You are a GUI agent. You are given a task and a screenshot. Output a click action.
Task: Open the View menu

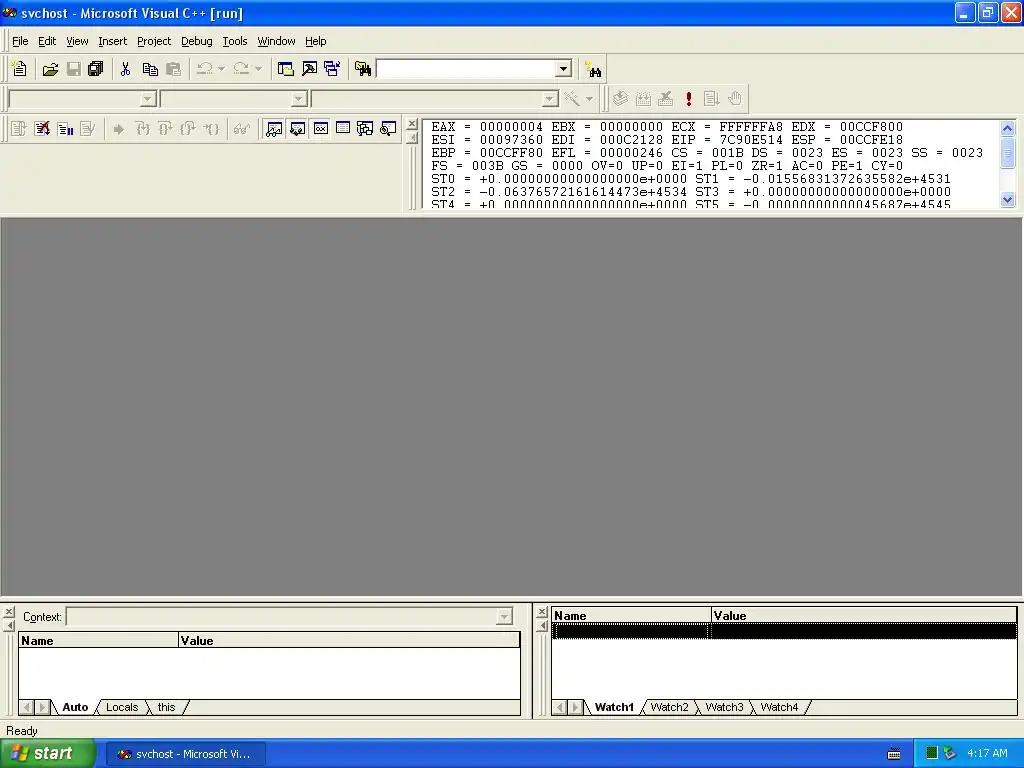pos(77,41)
